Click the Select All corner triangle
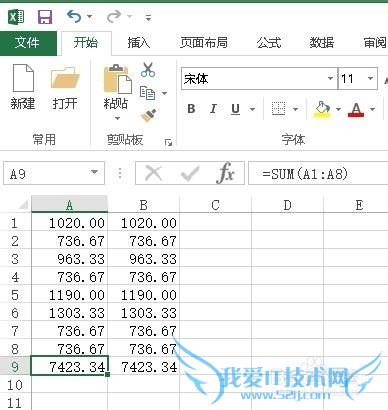The width and height of the screenshot is (388, 410). 22,204
